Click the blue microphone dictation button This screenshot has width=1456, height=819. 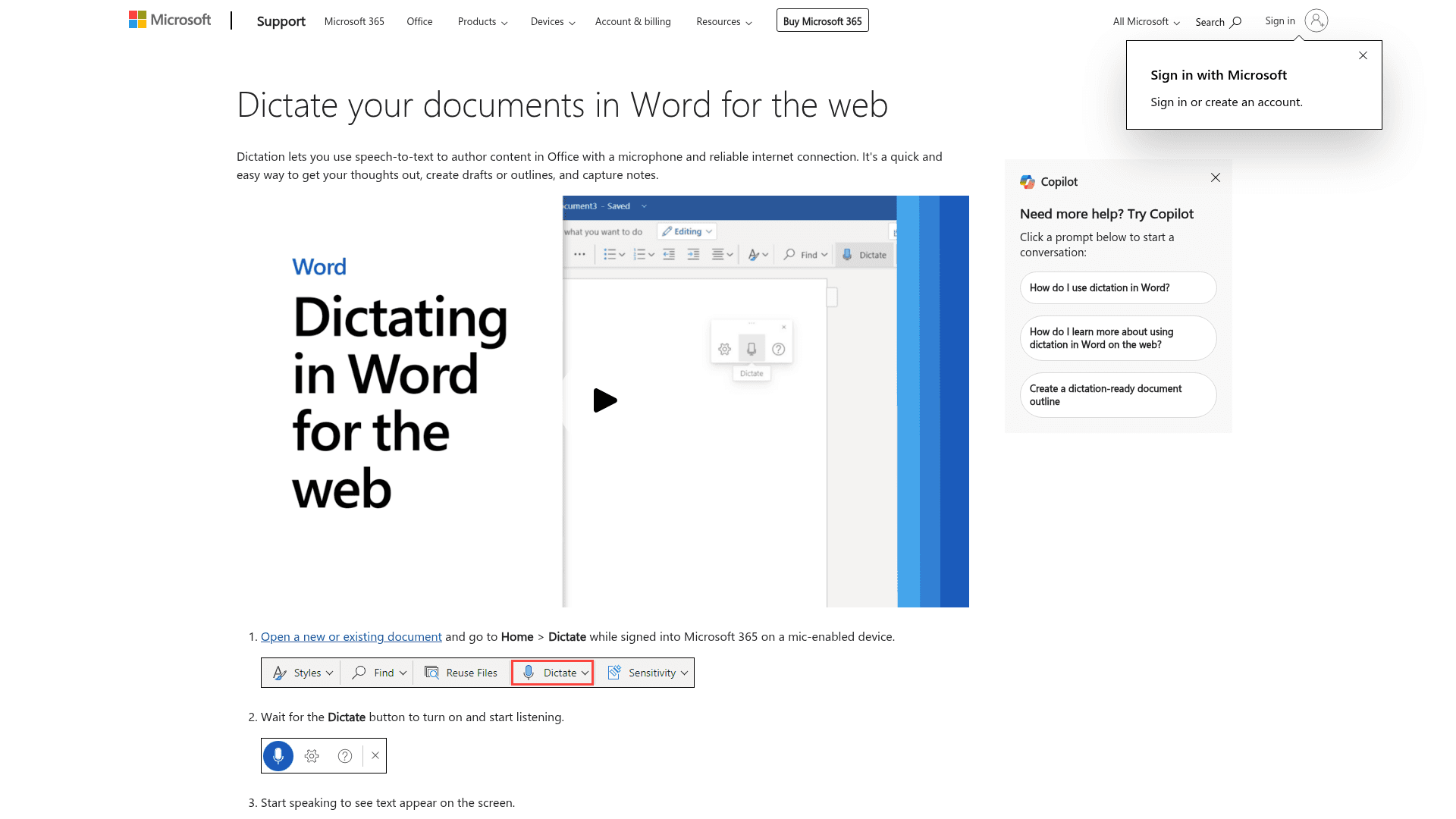[278, 756]
